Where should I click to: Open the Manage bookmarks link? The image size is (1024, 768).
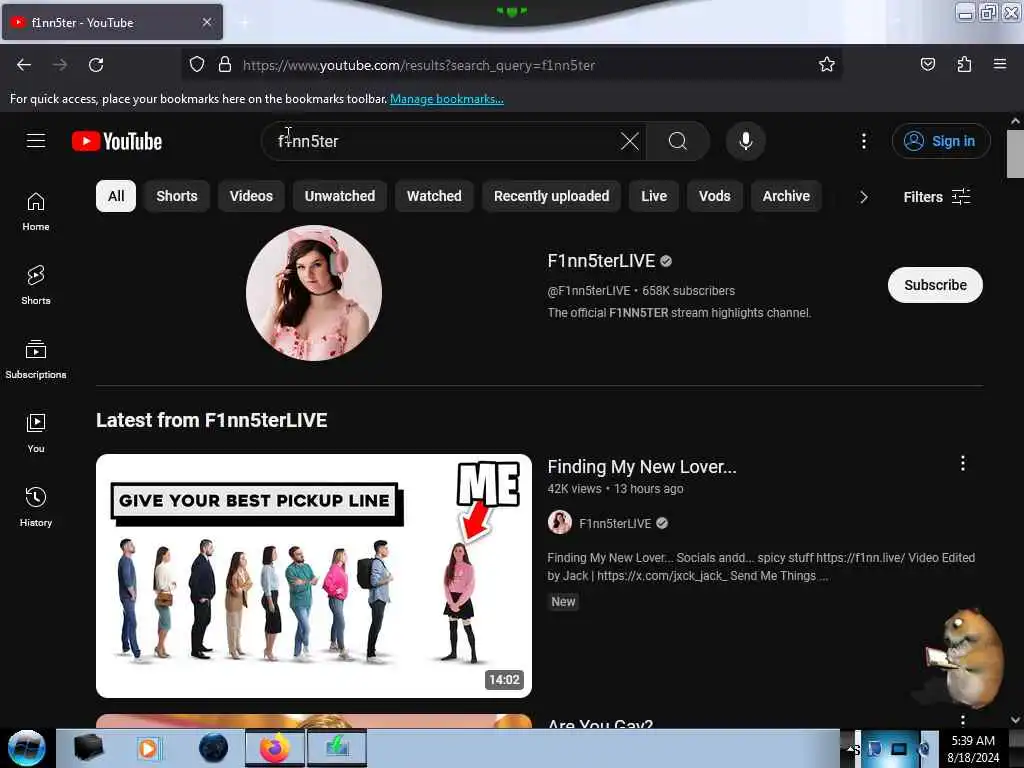tap(447, 99)
